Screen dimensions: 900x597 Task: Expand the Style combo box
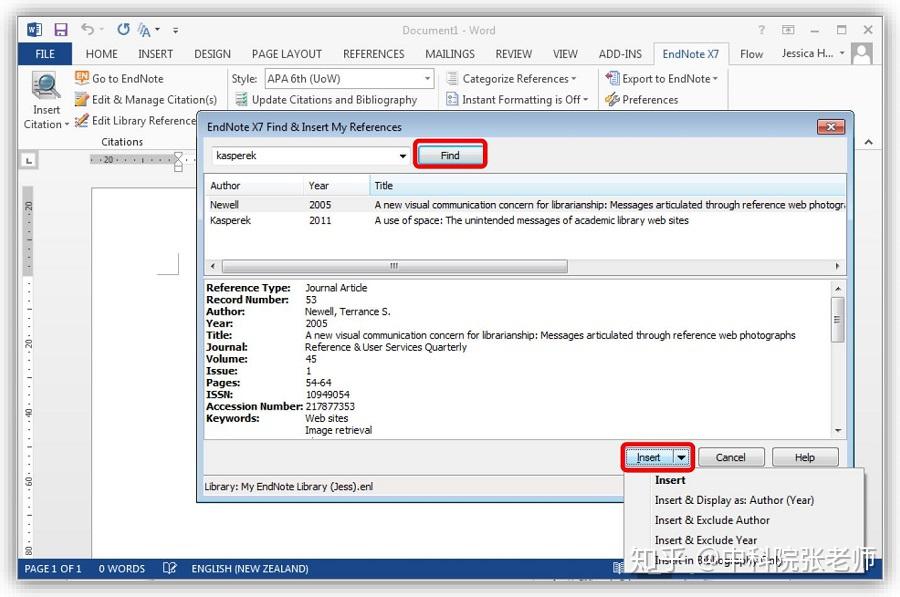pos(428,79)
